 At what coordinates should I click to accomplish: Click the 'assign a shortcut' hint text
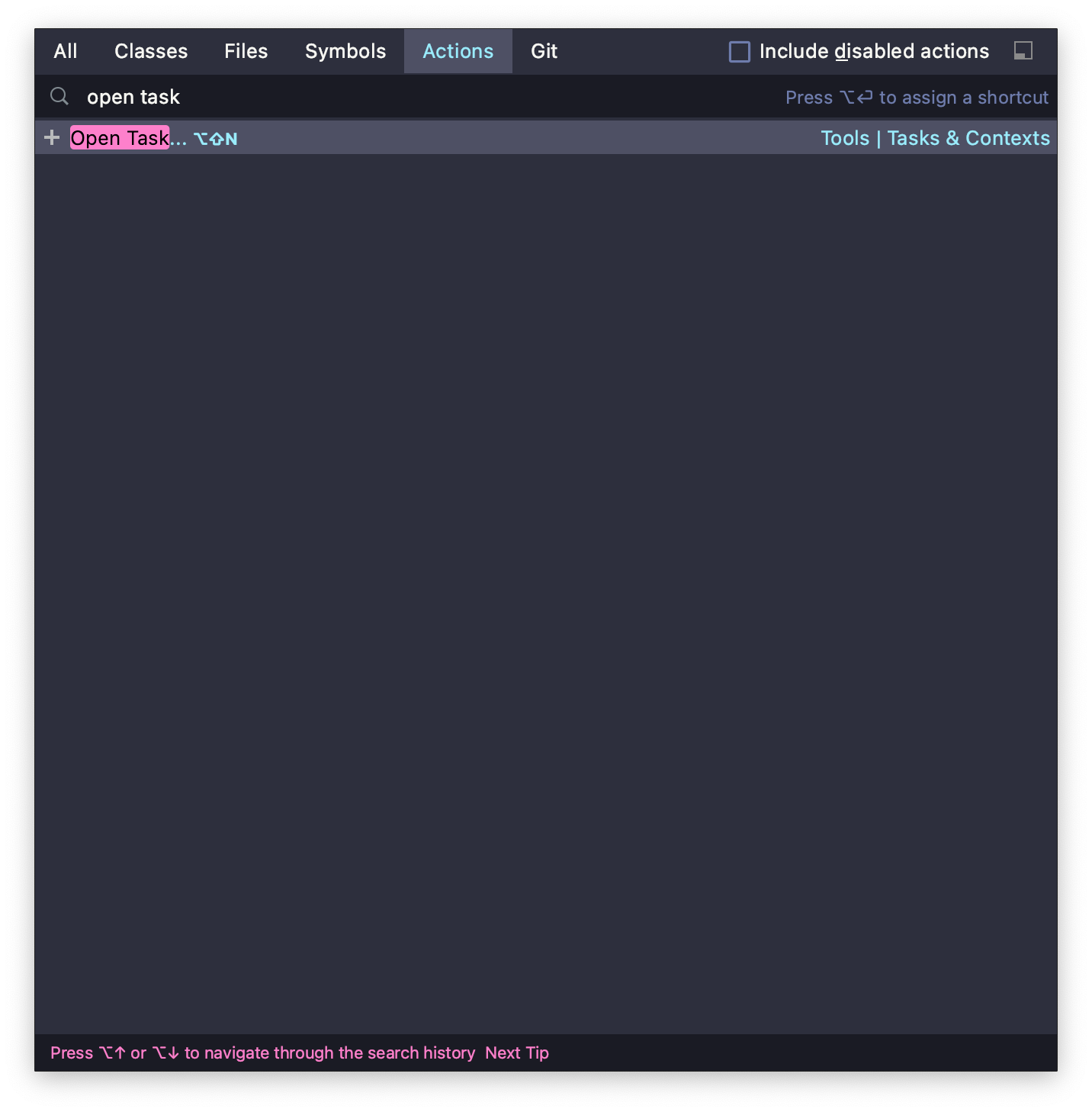917,98
